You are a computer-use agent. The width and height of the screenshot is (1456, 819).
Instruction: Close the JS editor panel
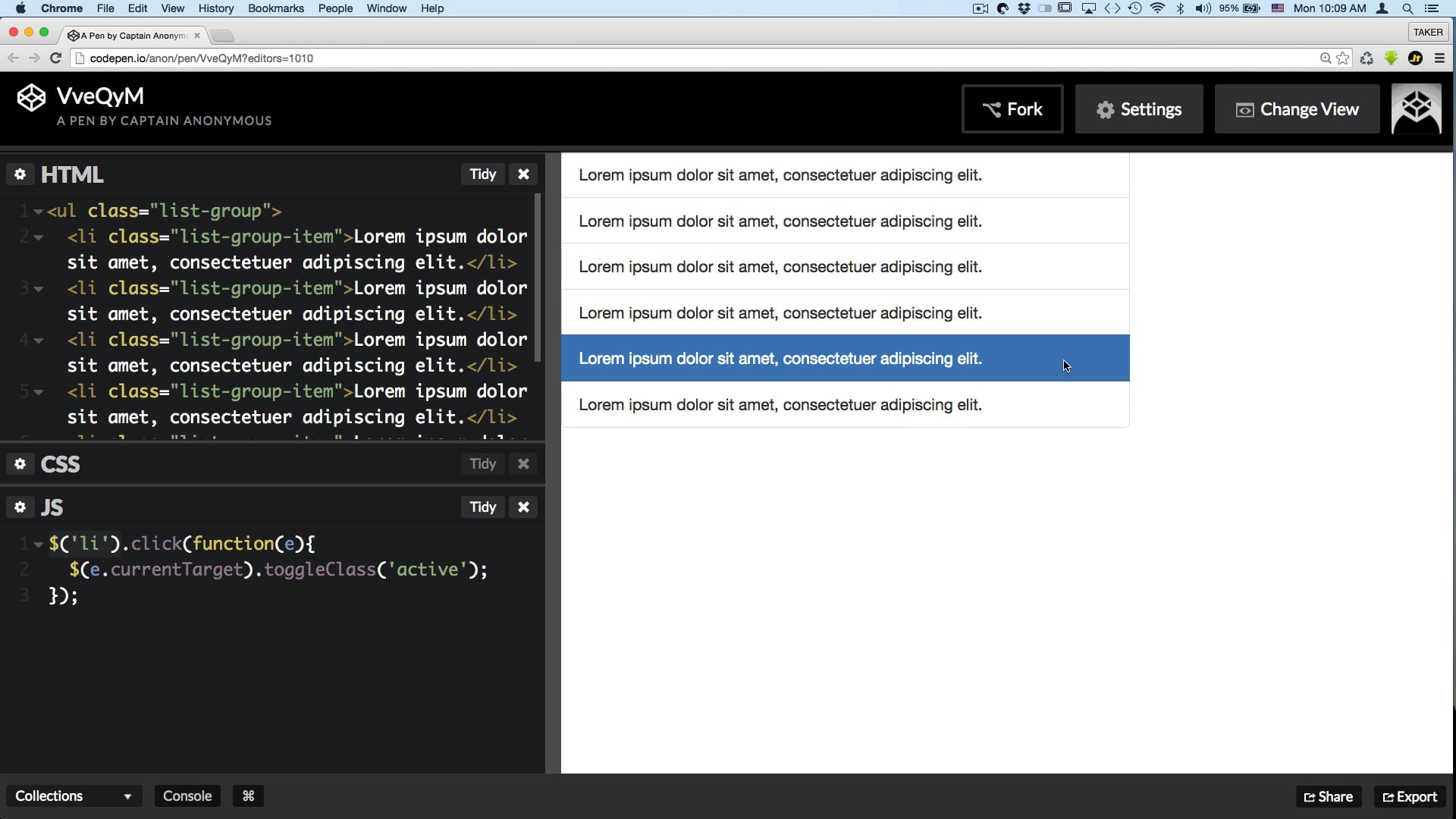523,507
